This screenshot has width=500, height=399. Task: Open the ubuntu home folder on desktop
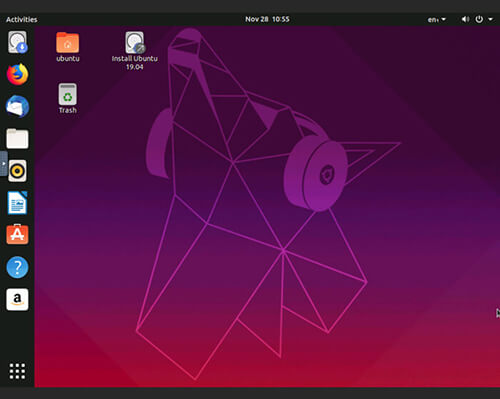tap(68, 47)
